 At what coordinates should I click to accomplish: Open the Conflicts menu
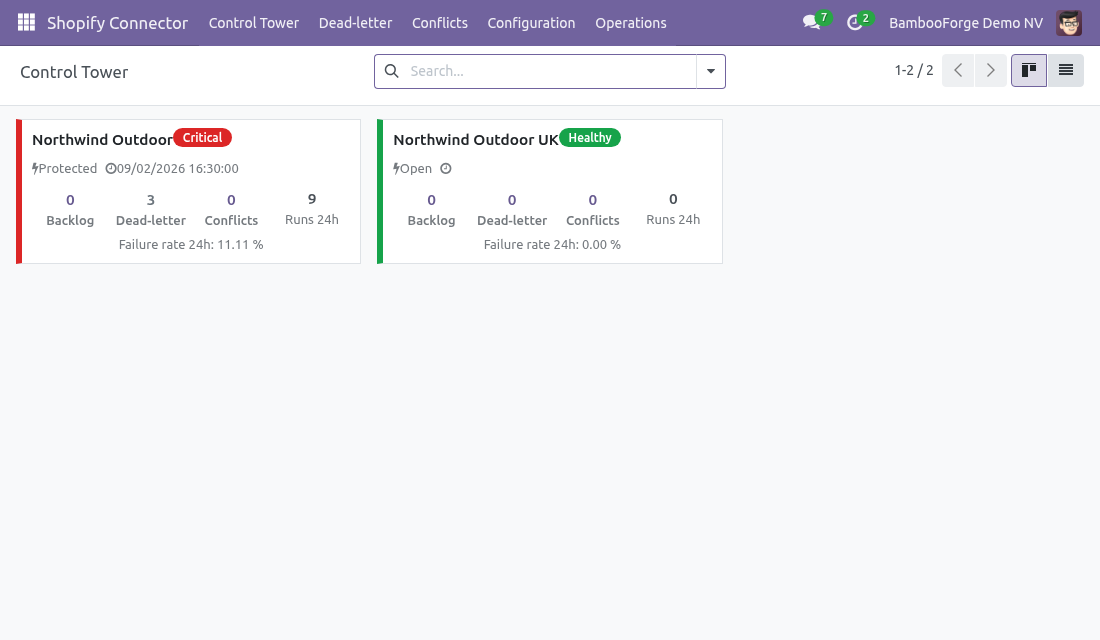point(440,22)
